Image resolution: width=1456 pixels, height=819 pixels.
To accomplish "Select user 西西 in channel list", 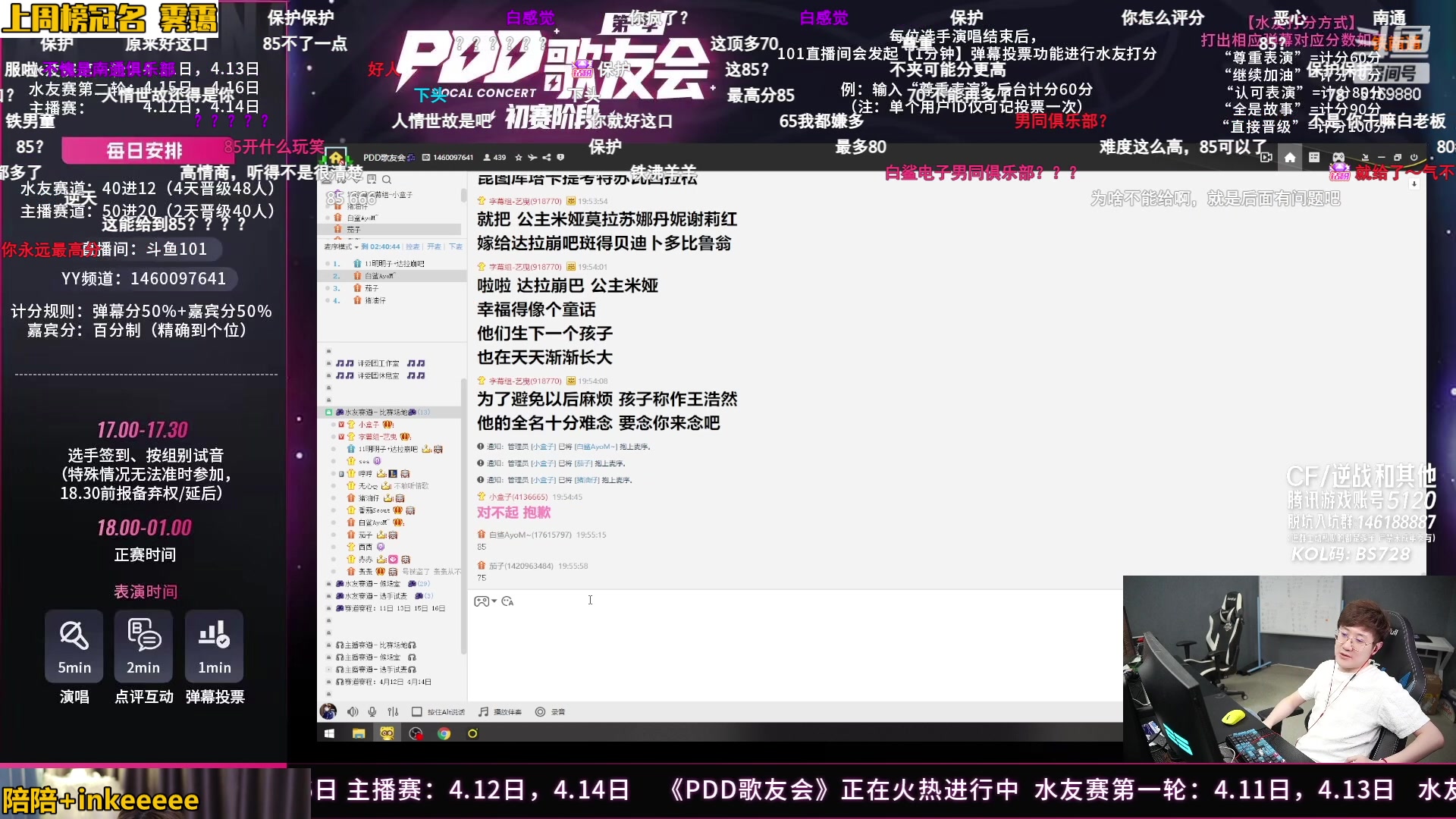I will (x=366, y=547).
